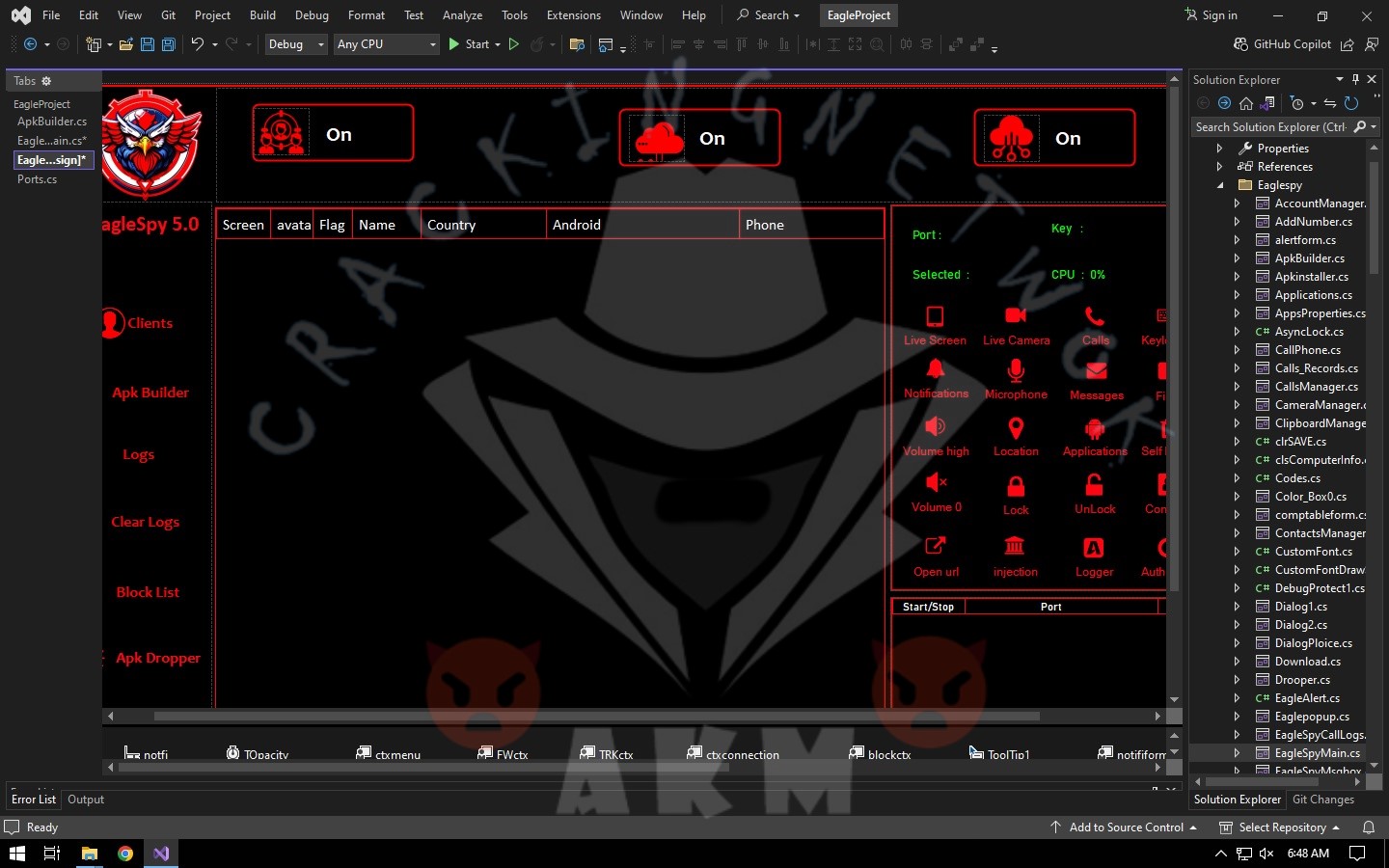Screen dimensions: 1389x868
Task: Select the middle On toggle with cloud icon
Action: pyautogui.click(x=699, y=138)
